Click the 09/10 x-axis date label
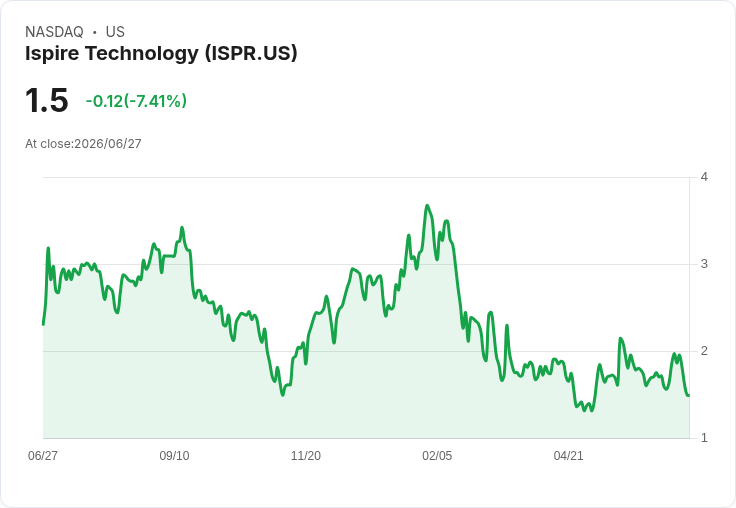This screenshot has width=736, height=508. point(174,455)
